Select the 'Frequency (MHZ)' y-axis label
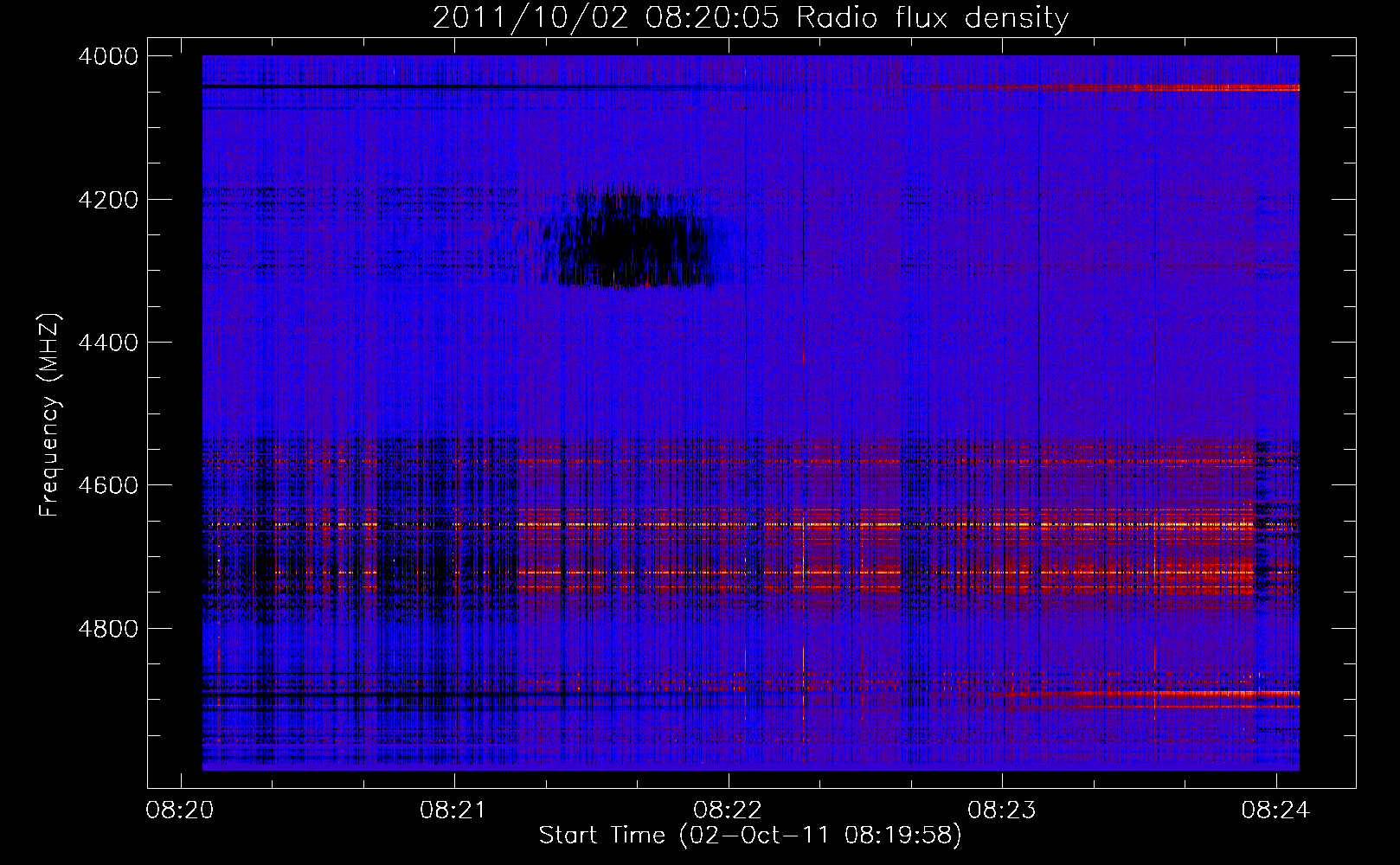The image size is (1400, 865). pyautogui.click(x=50, y=415)
